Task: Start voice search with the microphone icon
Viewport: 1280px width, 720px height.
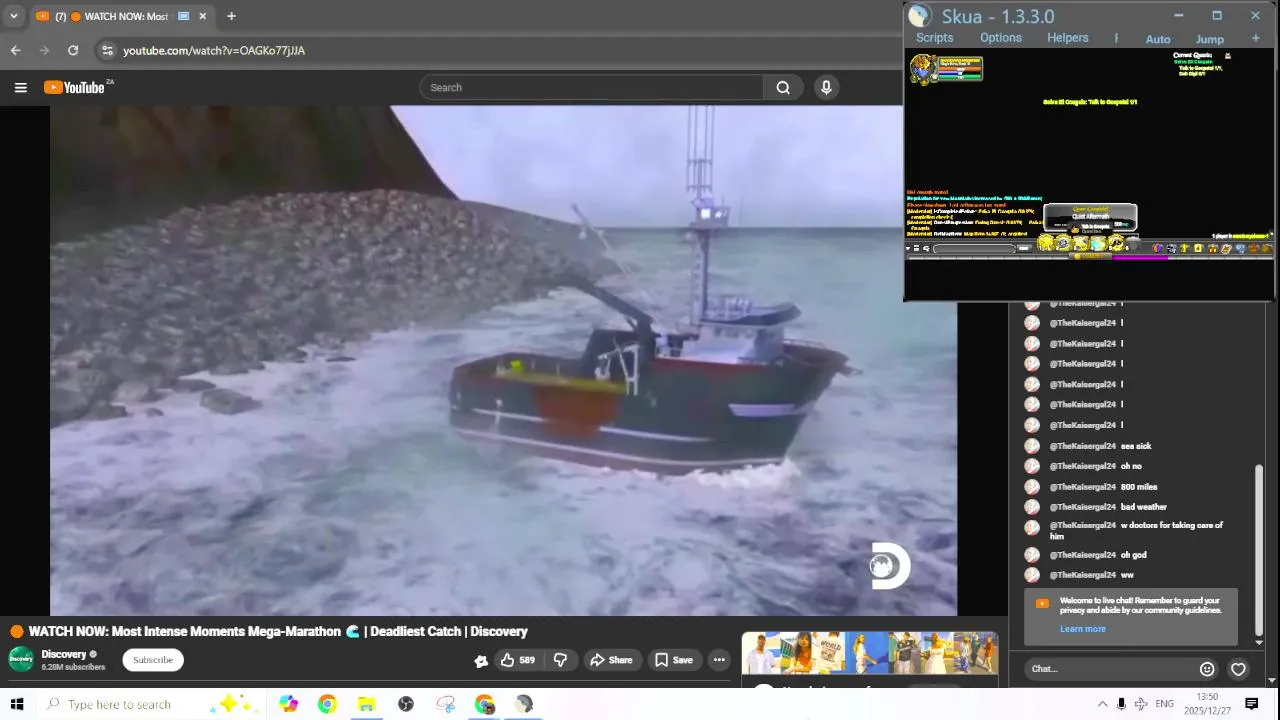Action: coord(826,88)
